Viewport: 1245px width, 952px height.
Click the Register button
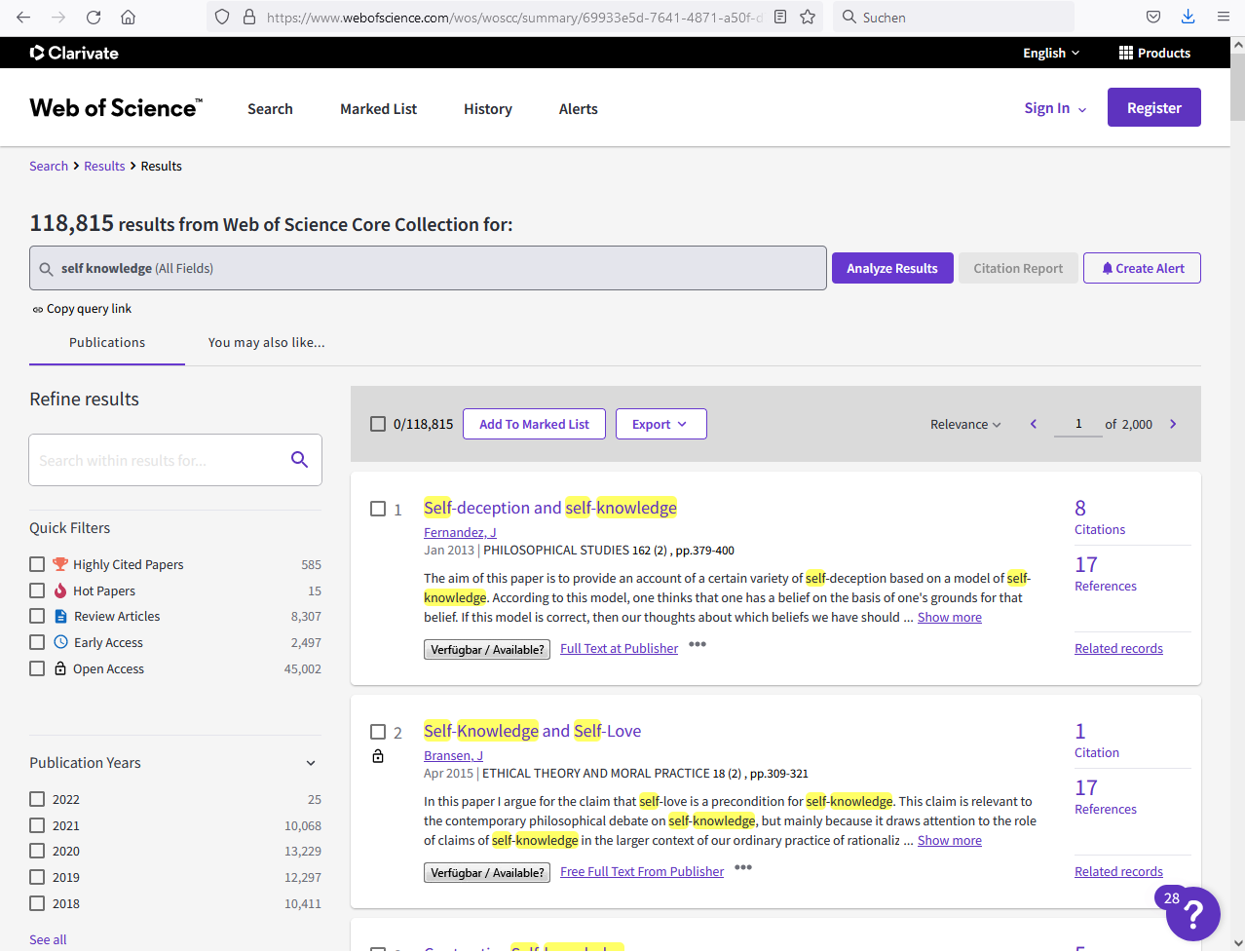click(x=1154, y=108)
